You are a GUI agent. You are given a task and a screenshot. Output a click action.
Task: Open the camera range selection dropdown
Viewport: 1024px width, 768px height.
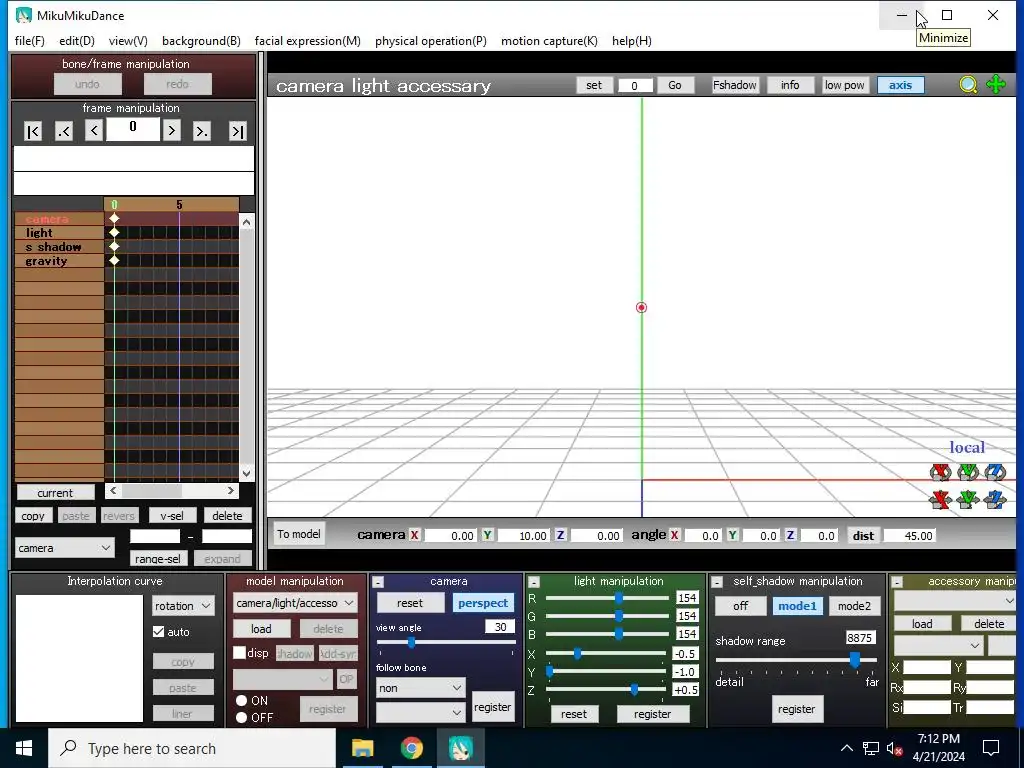point(65,548)
